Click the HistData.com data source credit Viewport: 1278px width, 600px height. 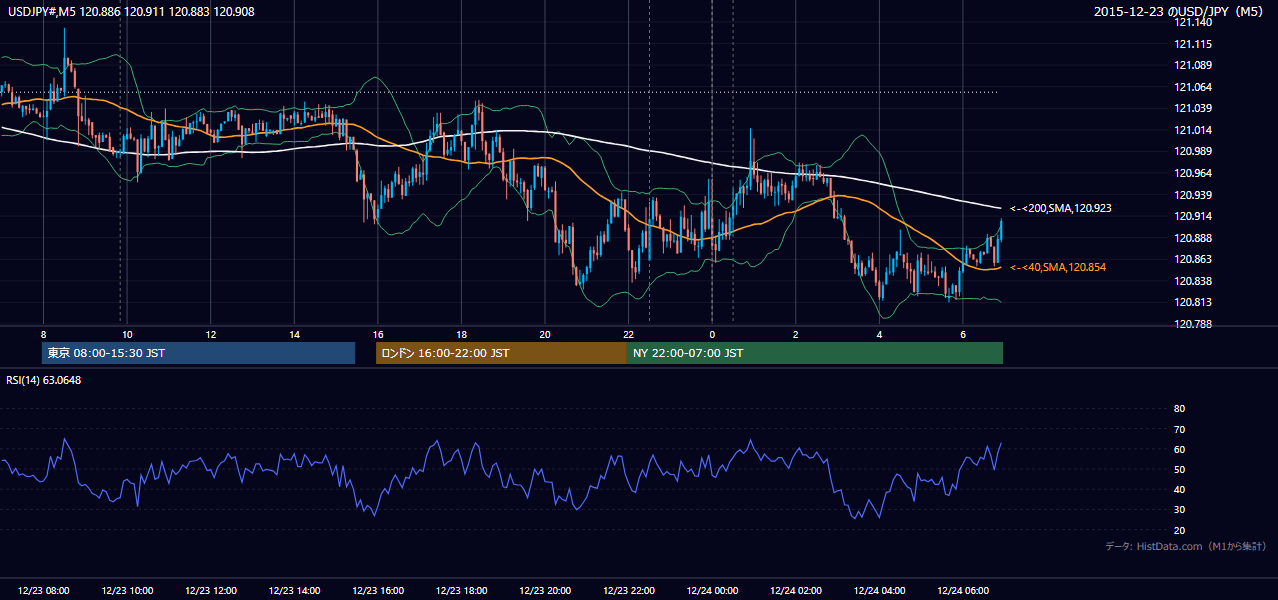pos(1186,546)
